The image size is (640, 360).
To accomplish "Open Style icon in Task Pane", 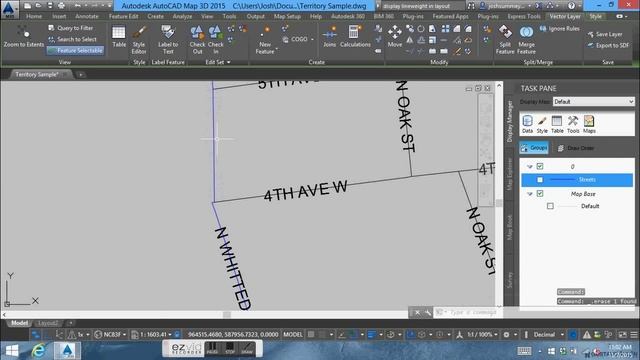I will point(542,124).
